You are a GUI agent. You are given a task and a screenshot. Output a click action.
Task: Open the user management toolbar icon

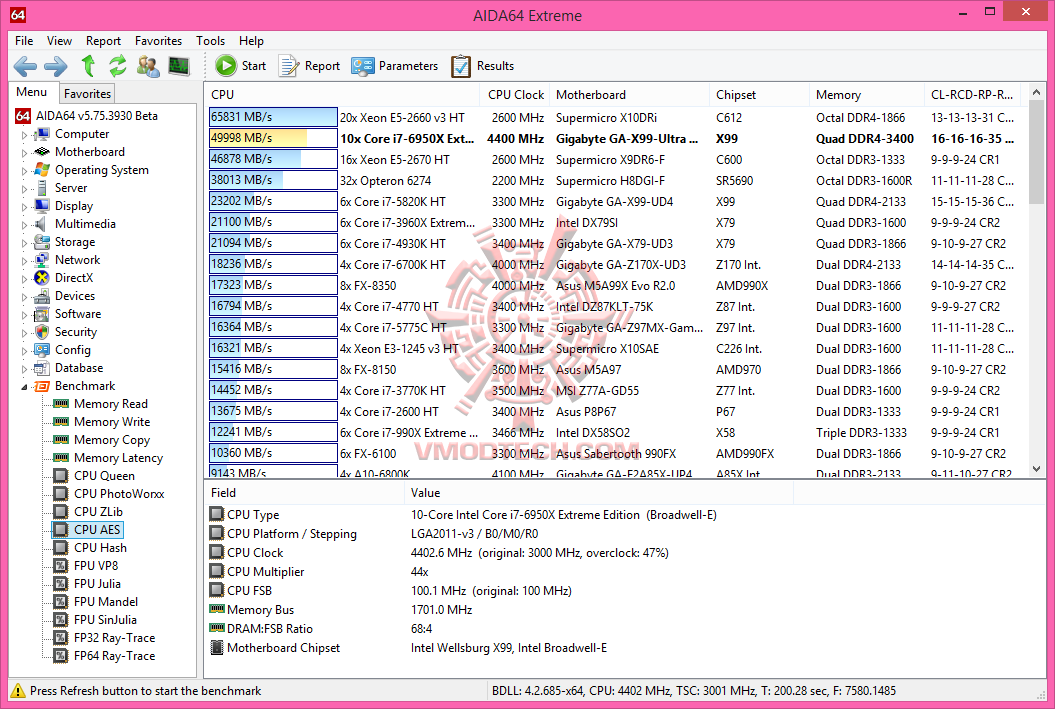point(148,66)
